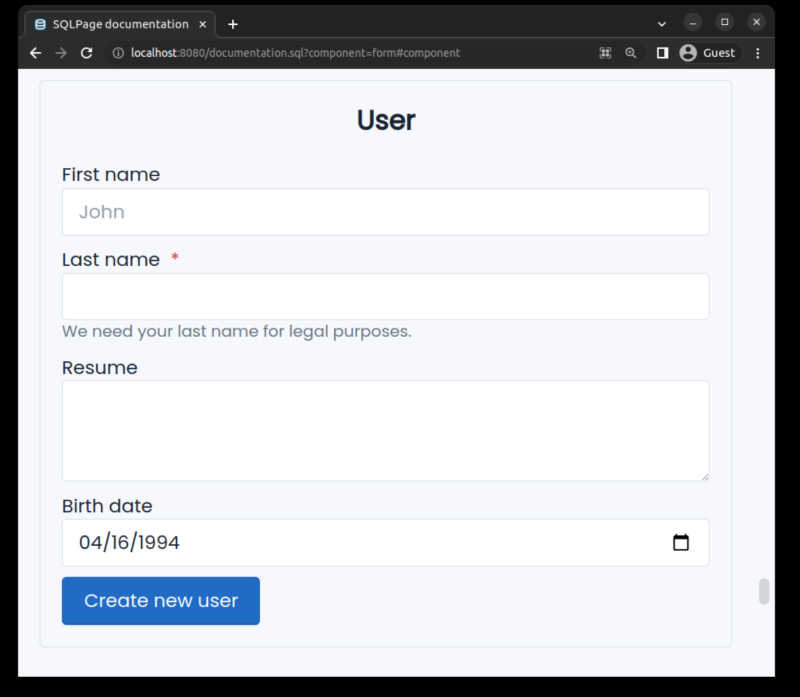Reload the page with the refresh icon
Viewport: 800px width, 697px height.
pyautogui.click(x=86, y=53)
